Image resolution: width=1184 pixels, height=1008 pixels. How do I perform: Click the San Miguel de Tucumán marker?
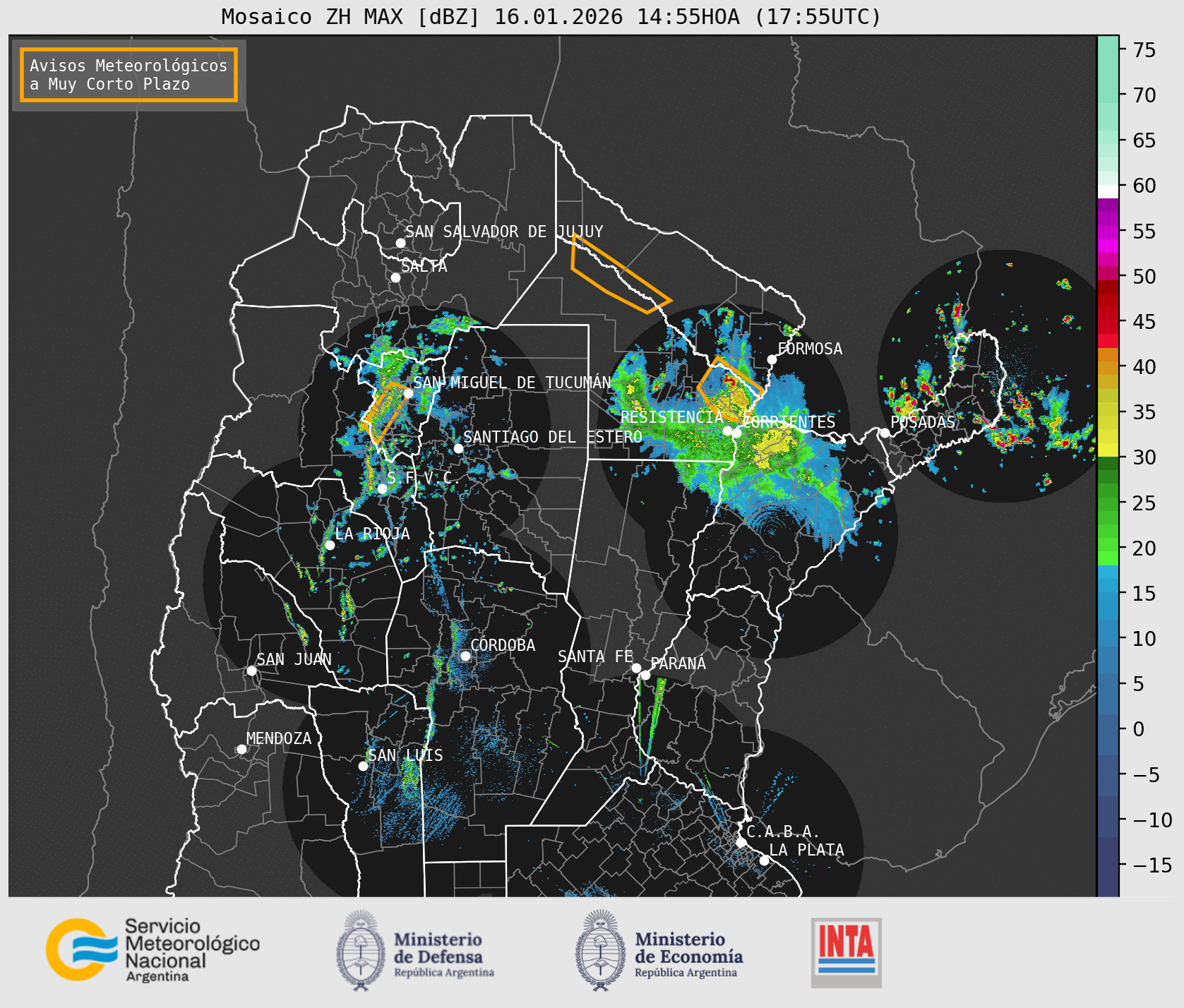click(x=407, y=393)
